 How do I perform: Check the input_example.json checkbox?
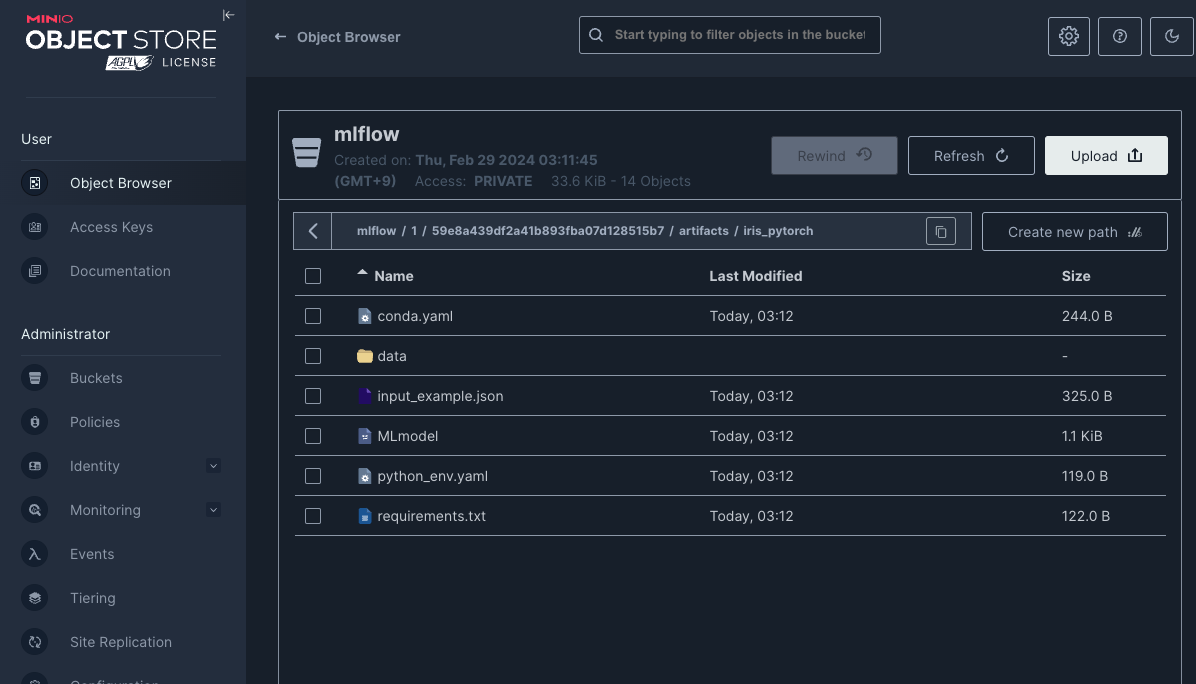pyautogui.click(x=313, y=396)
